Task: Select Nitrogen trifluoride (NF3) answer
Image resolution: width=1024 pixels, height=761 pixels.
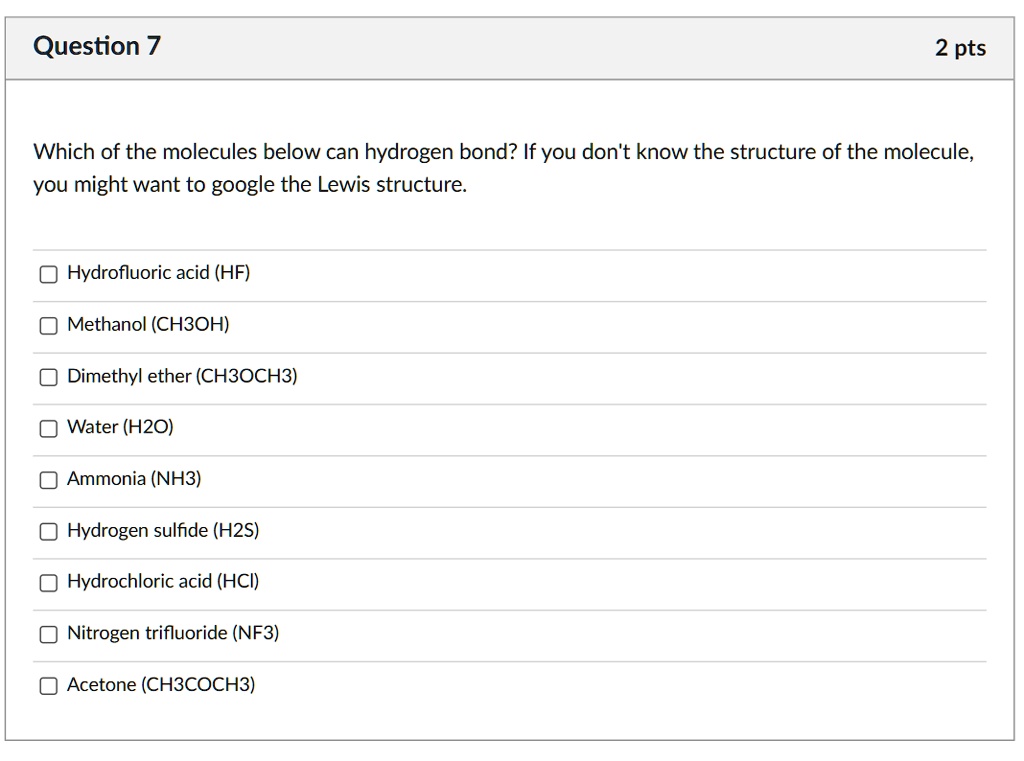Action: click(x=48, y=634)
